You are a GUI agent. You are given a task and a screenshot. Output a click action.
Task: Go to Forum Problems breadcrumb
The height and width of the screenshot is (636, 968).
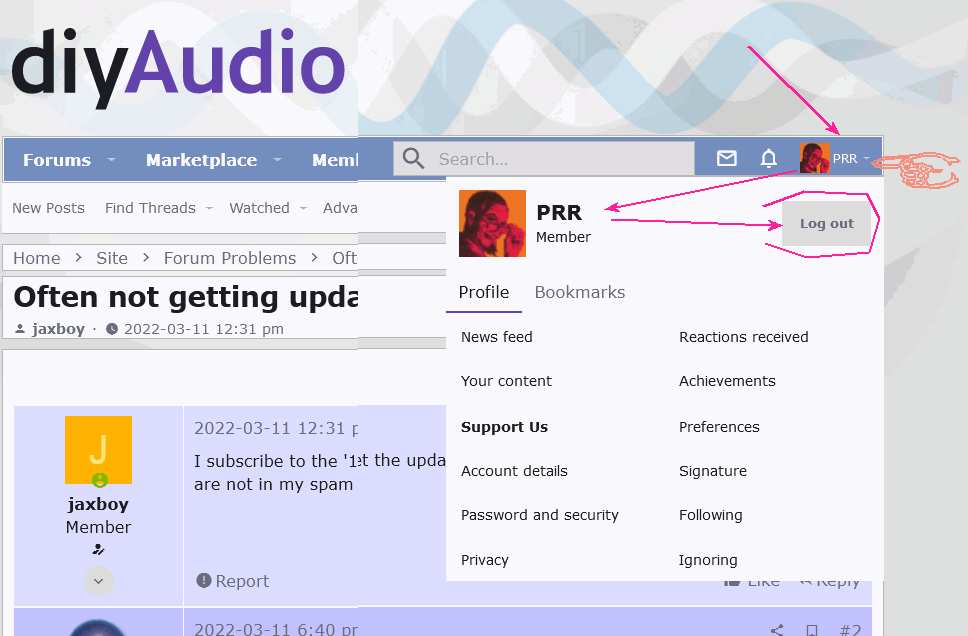pyautogui.click(x=230, y=258)
